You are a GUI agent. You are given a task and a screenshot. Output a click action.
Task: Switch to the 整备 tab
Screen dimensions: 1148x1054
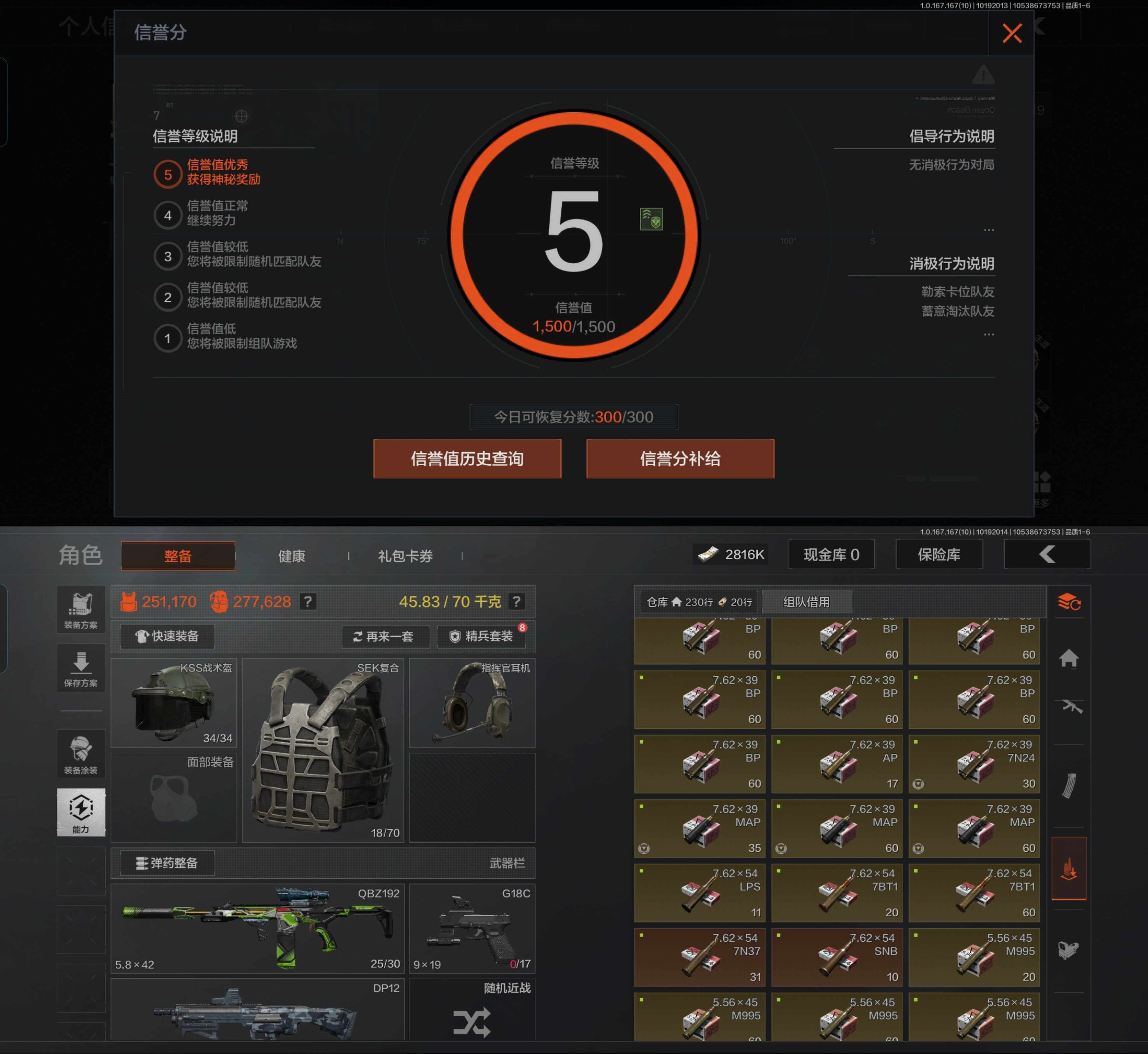178,556
